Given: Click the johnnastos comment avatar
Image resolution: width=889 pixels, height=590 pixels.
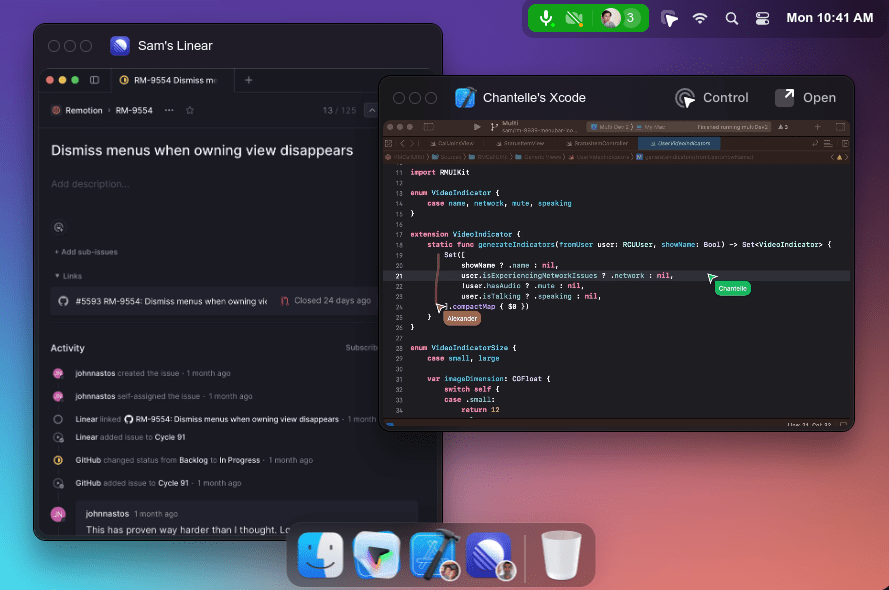Looking at the screenshot, I should pos(58,514).
